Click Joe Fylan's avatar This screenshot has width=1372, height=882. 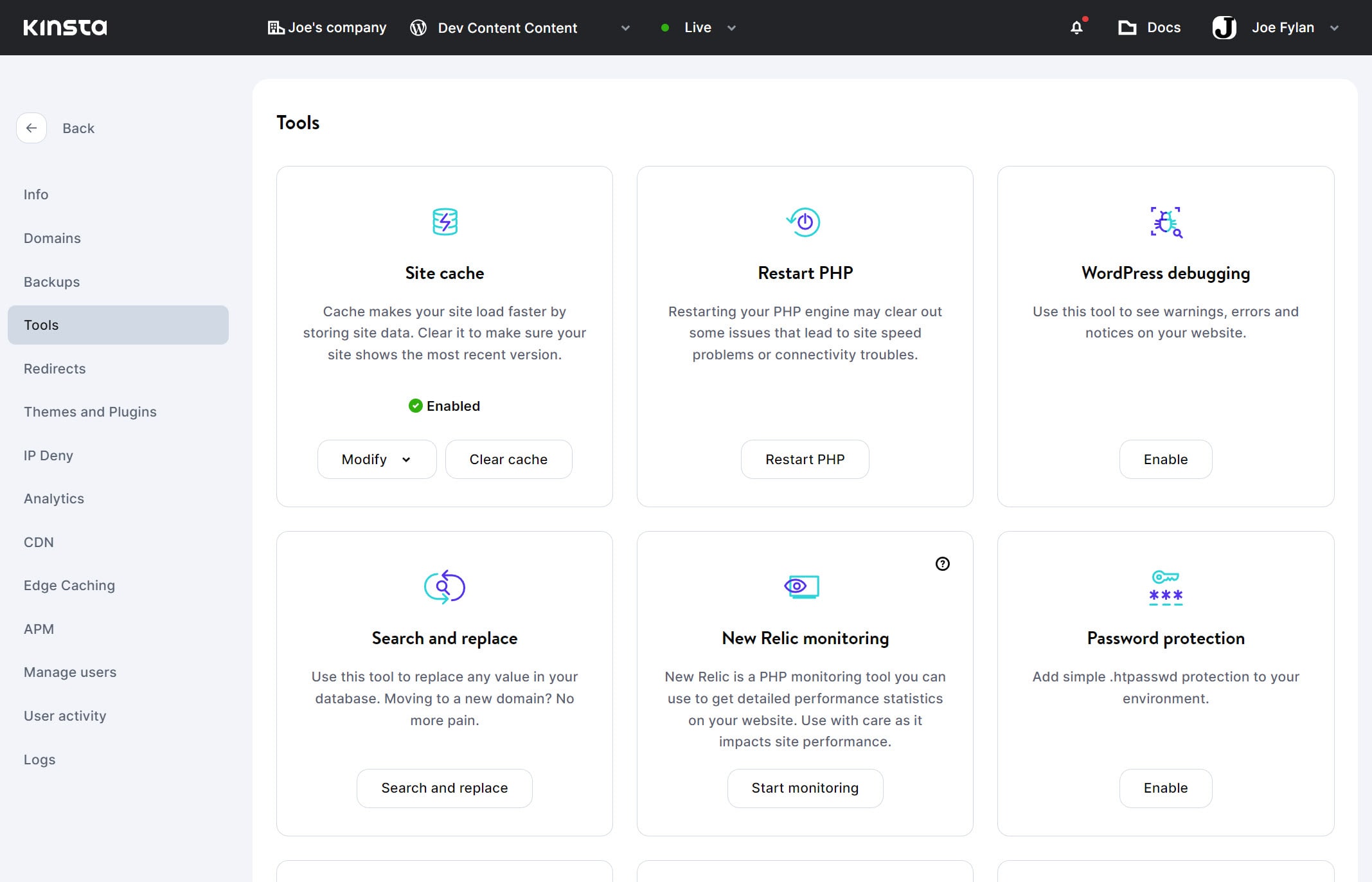click(1224, 28)
